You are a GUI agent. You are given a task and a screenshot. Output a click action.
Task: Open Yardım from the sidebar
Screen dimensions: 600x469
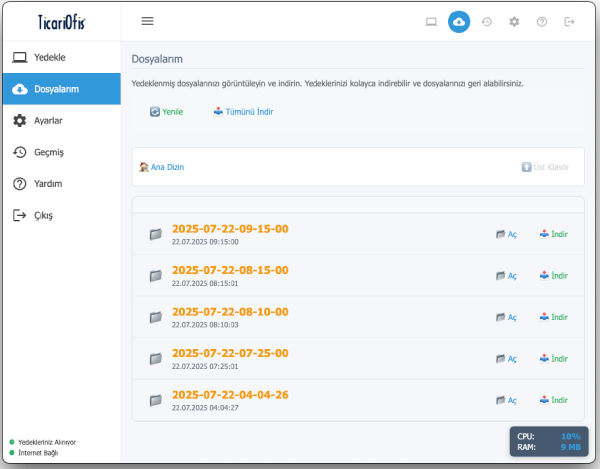click(x=48, y=184)
